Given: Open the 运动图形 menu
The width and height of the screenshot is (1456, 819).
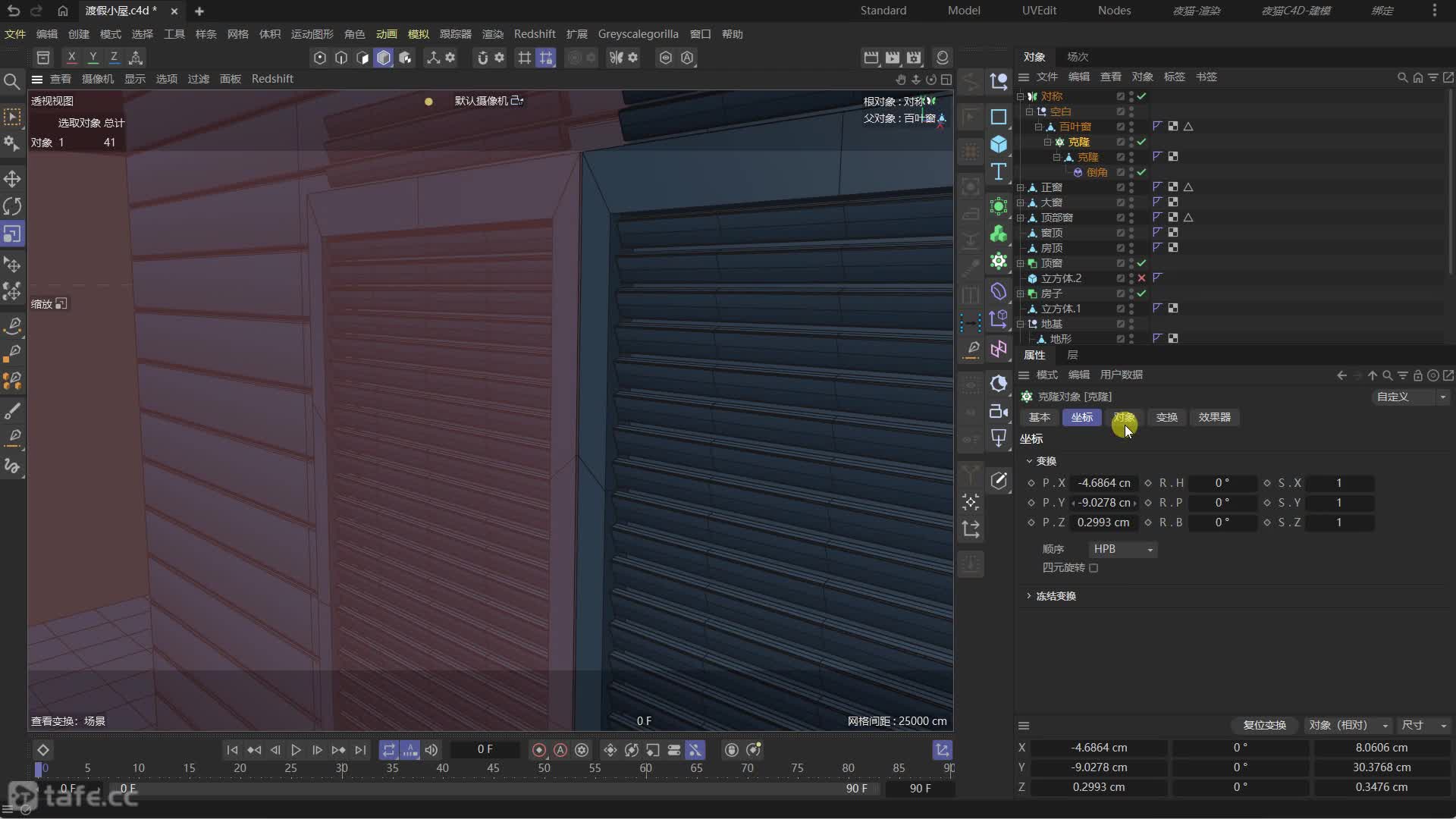Looking at the screenshot, I should (x=312, y=34).
